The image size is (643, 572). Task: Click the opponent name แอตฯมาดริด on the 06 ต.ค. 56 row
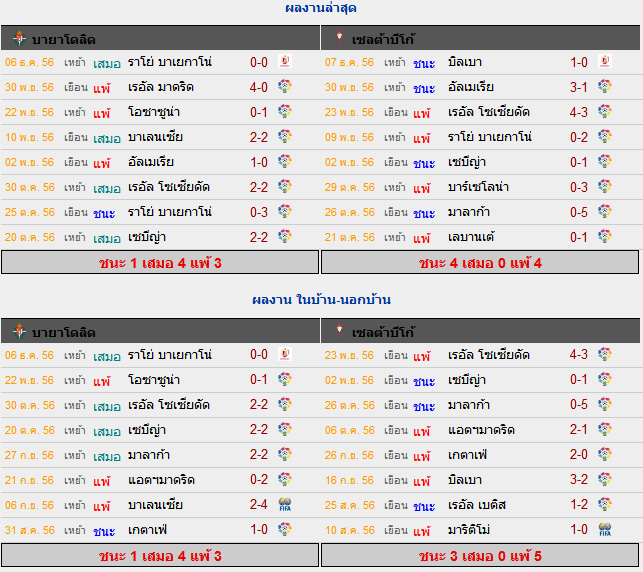pyautogui.click(x=481, y=430)
